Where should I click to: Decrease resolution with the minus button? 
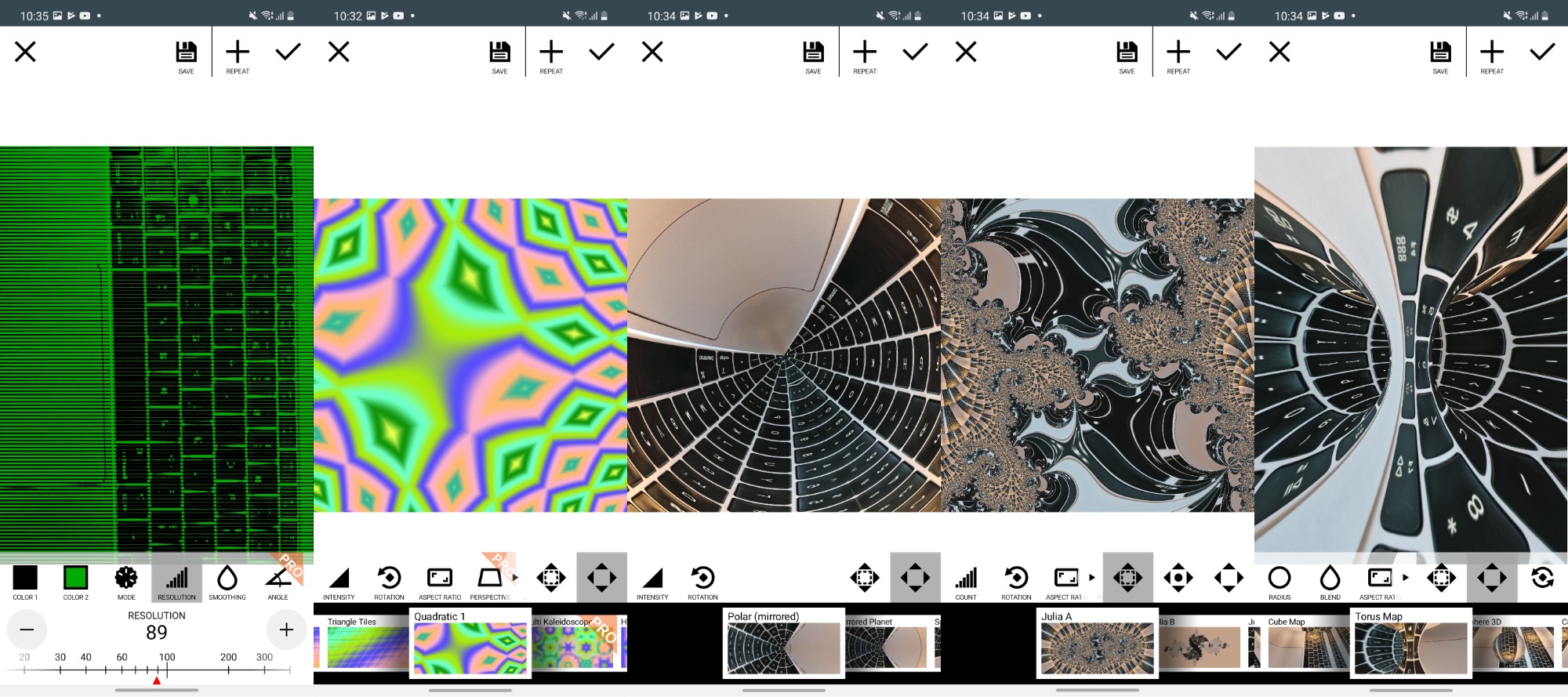(x=27, y=630)
